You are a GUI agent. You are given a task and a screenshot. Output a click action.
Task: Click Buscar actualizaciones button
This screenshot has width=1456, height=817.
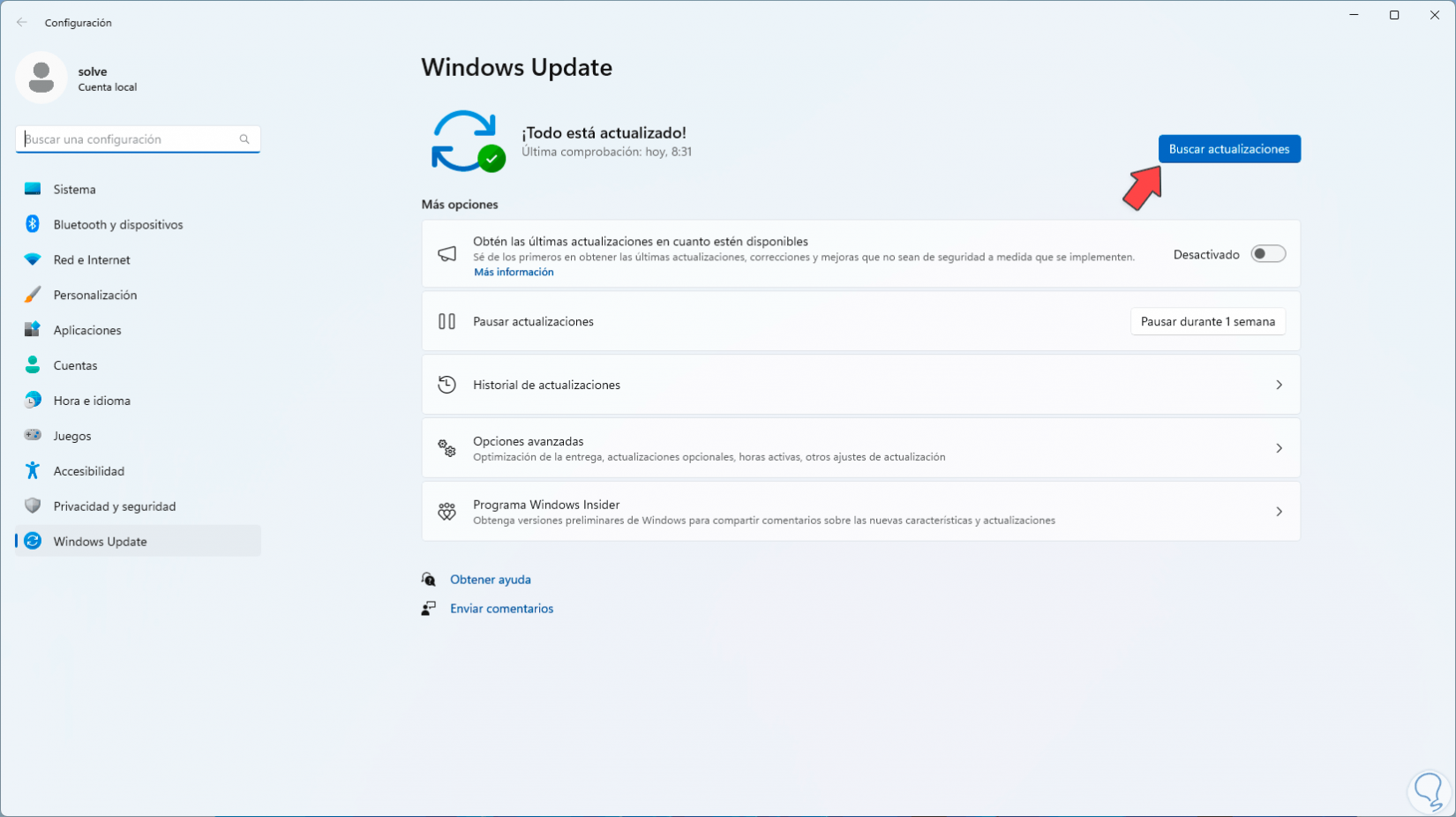[x=1229, y=149]
